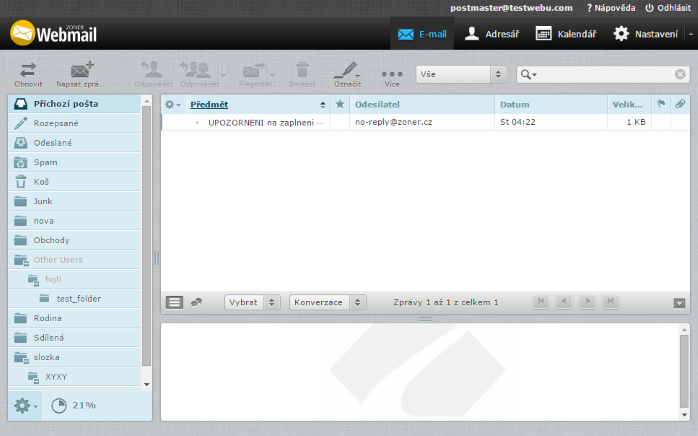Image resolution: width=698 pixels, height=436 pixels.
Task: Compose a new message with Napsat zprávu
Action: point(81,69)
